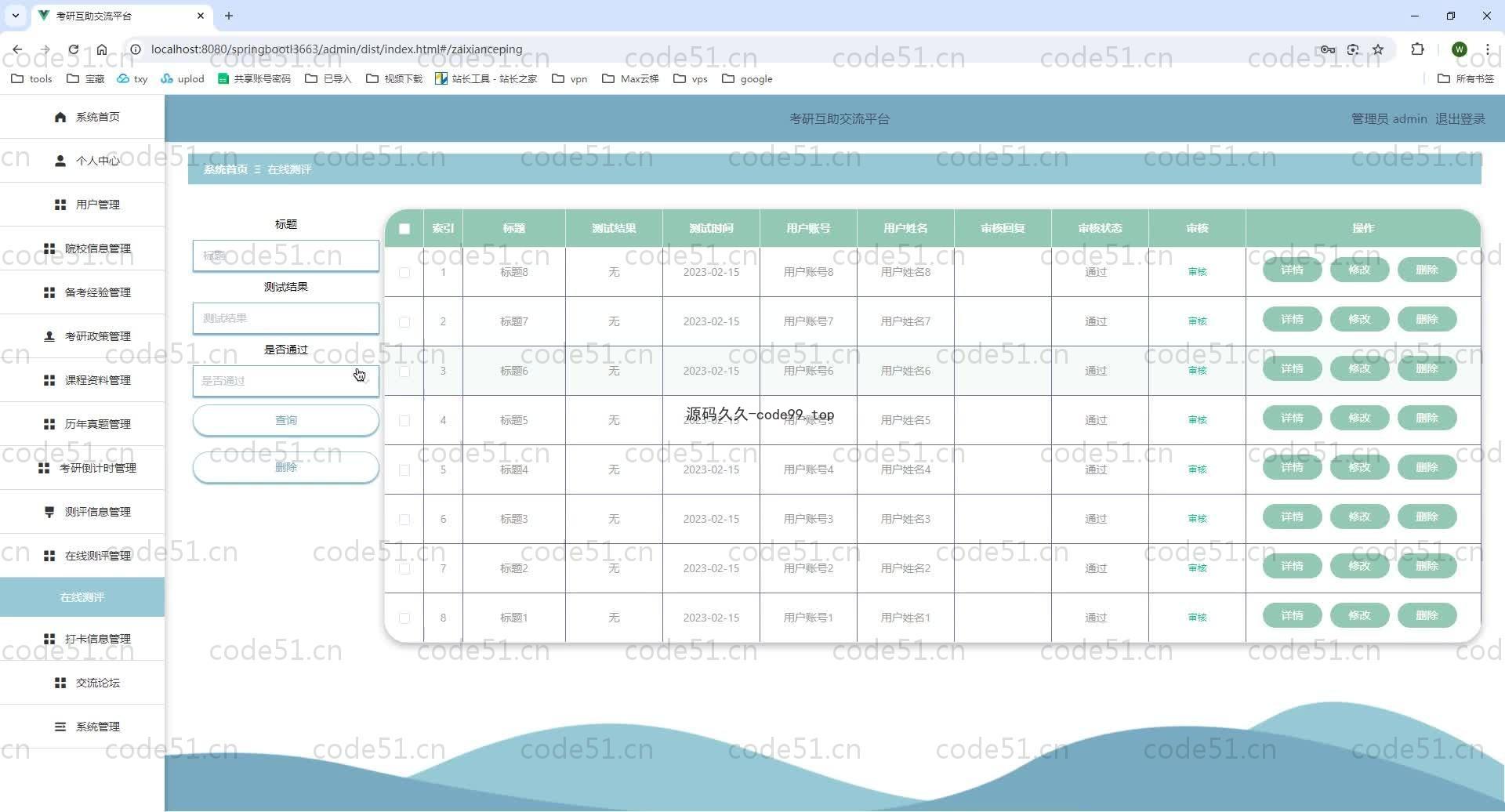
Task: Click the list icon beside 系统管理
Action: (x=60, y=727)
